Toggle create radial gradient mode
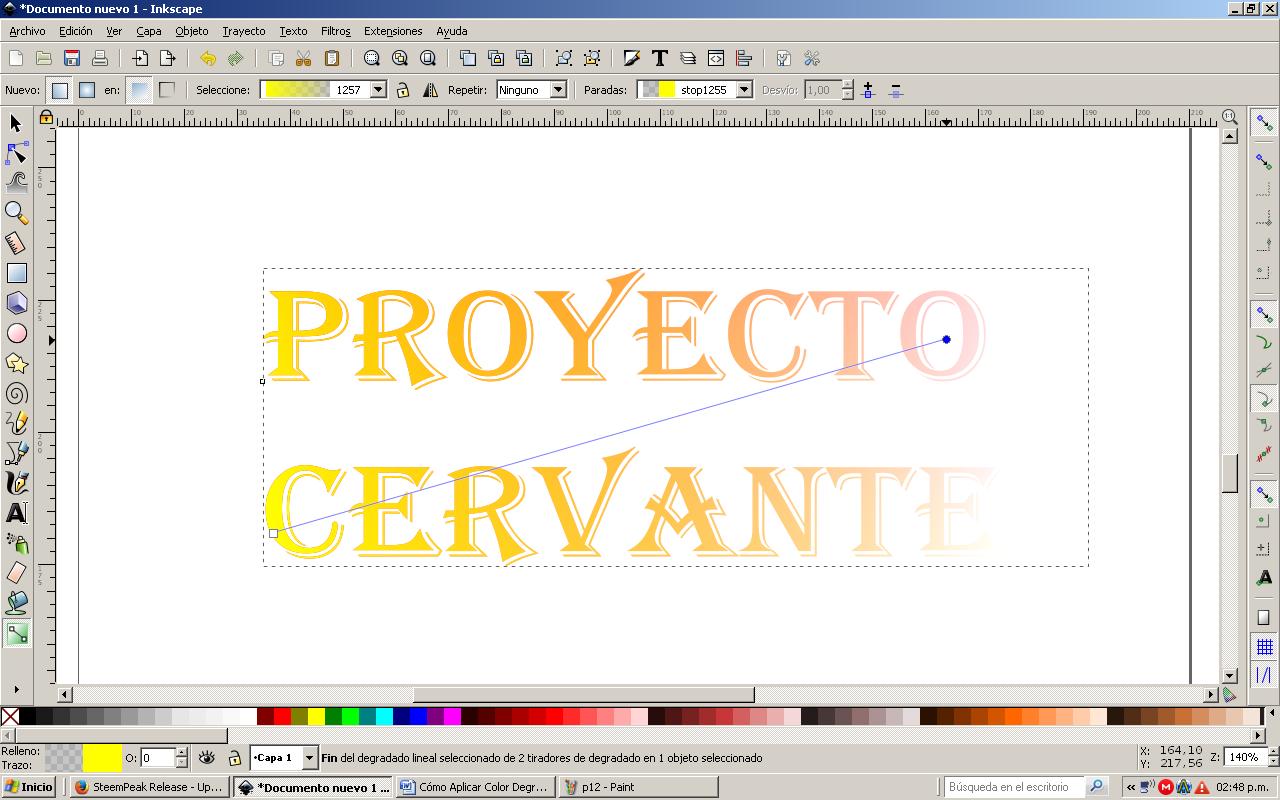 [87, 90]
